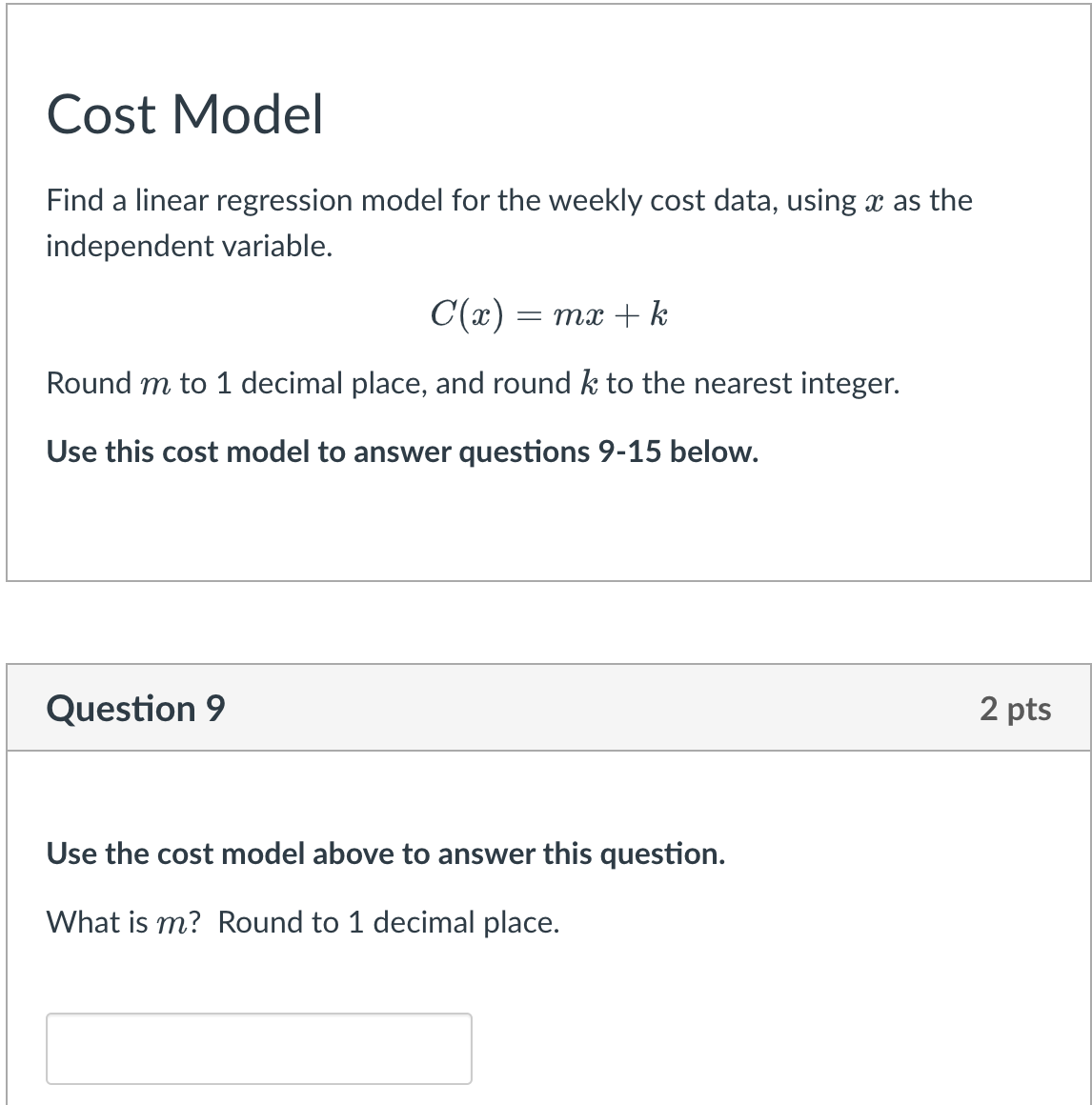Image resolution: width=1092 pixels, height=1105 pixels.
Task: Click the gray Question 9 title text
Action: (x=136, y=708)
